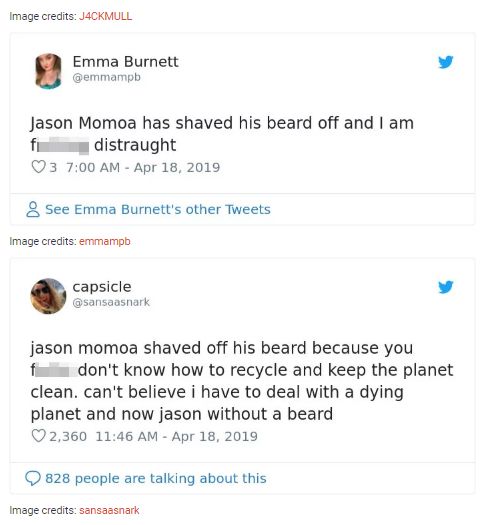Open the emmampb image credit link
Image resolution: width=495 pixels, height=525 pixels.
click(x=104, y=241)
